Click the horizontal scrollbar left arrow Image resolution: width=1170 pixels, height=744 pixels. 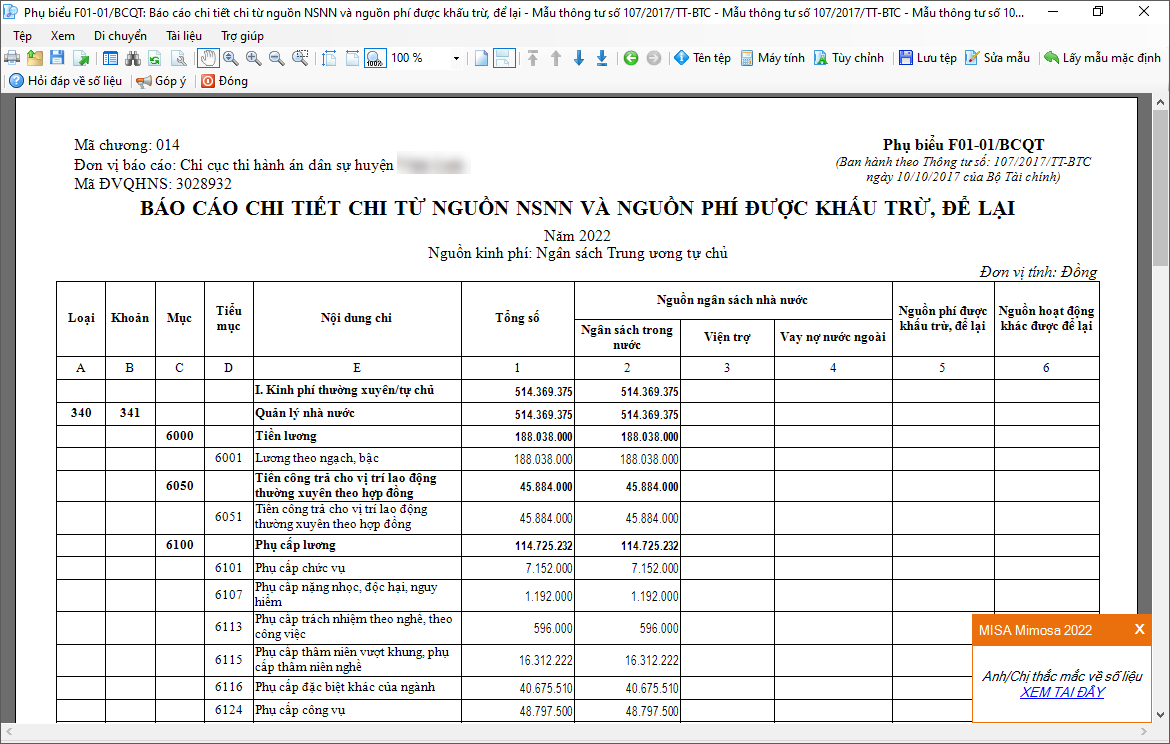pyautogui.click(x=9, y=731)
